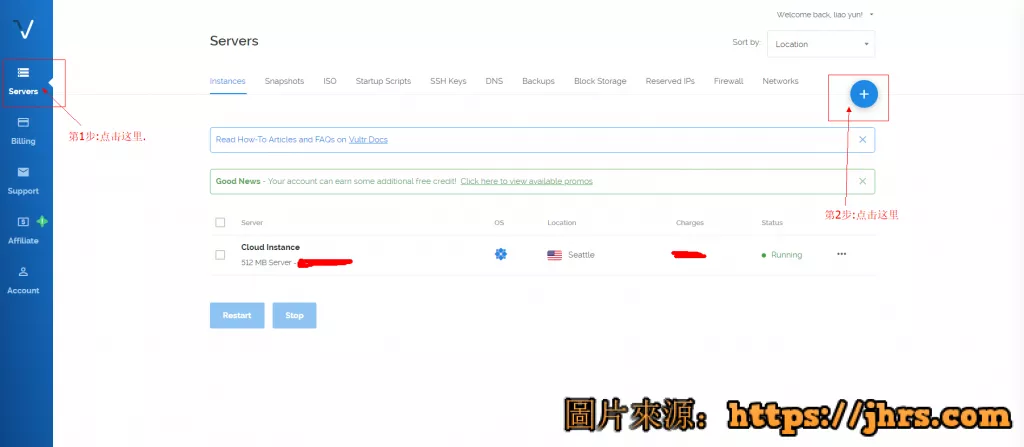The height and width of the screenshot is (447, 1024).
Task: Dismiss the Good News promo banner
Action: [863, 181]
